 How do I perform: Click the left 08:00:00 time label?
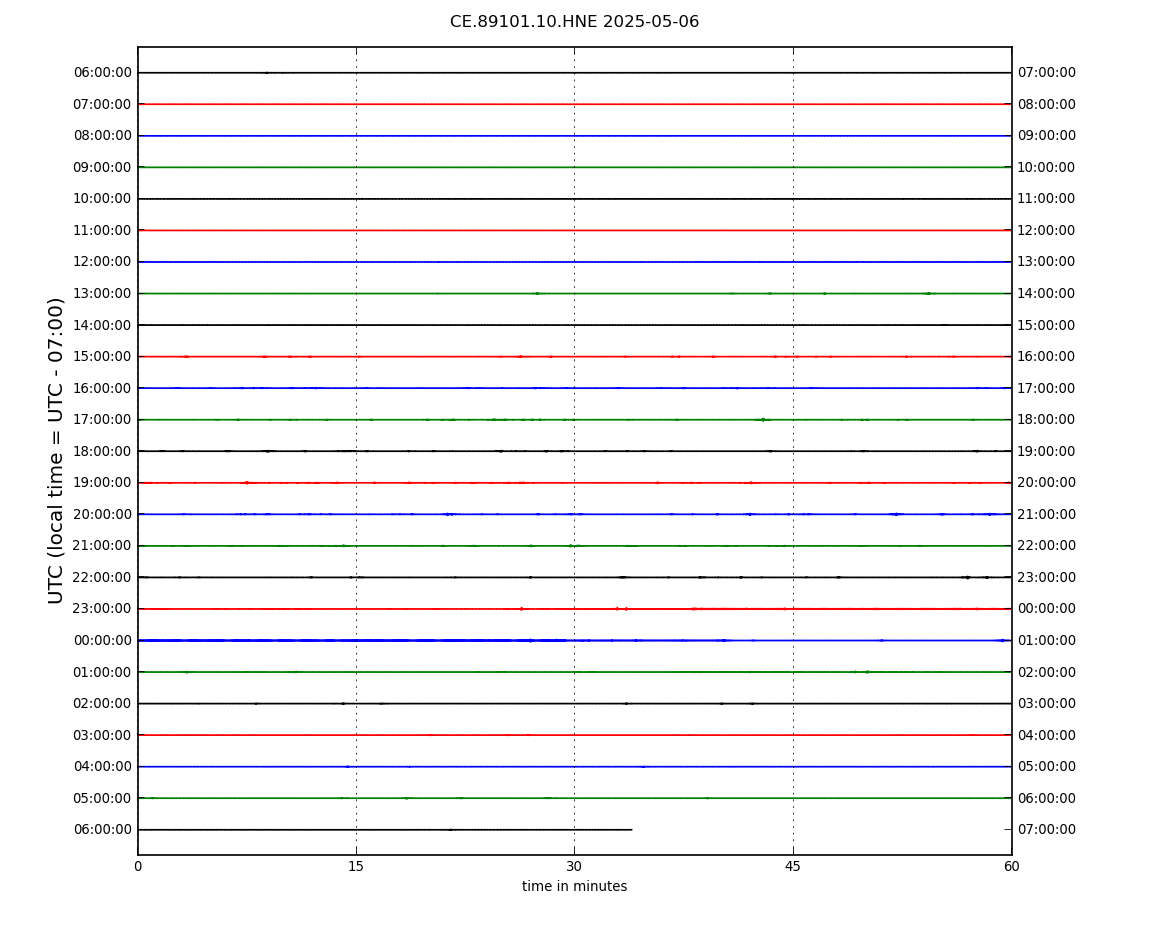(x=102, y=136)
